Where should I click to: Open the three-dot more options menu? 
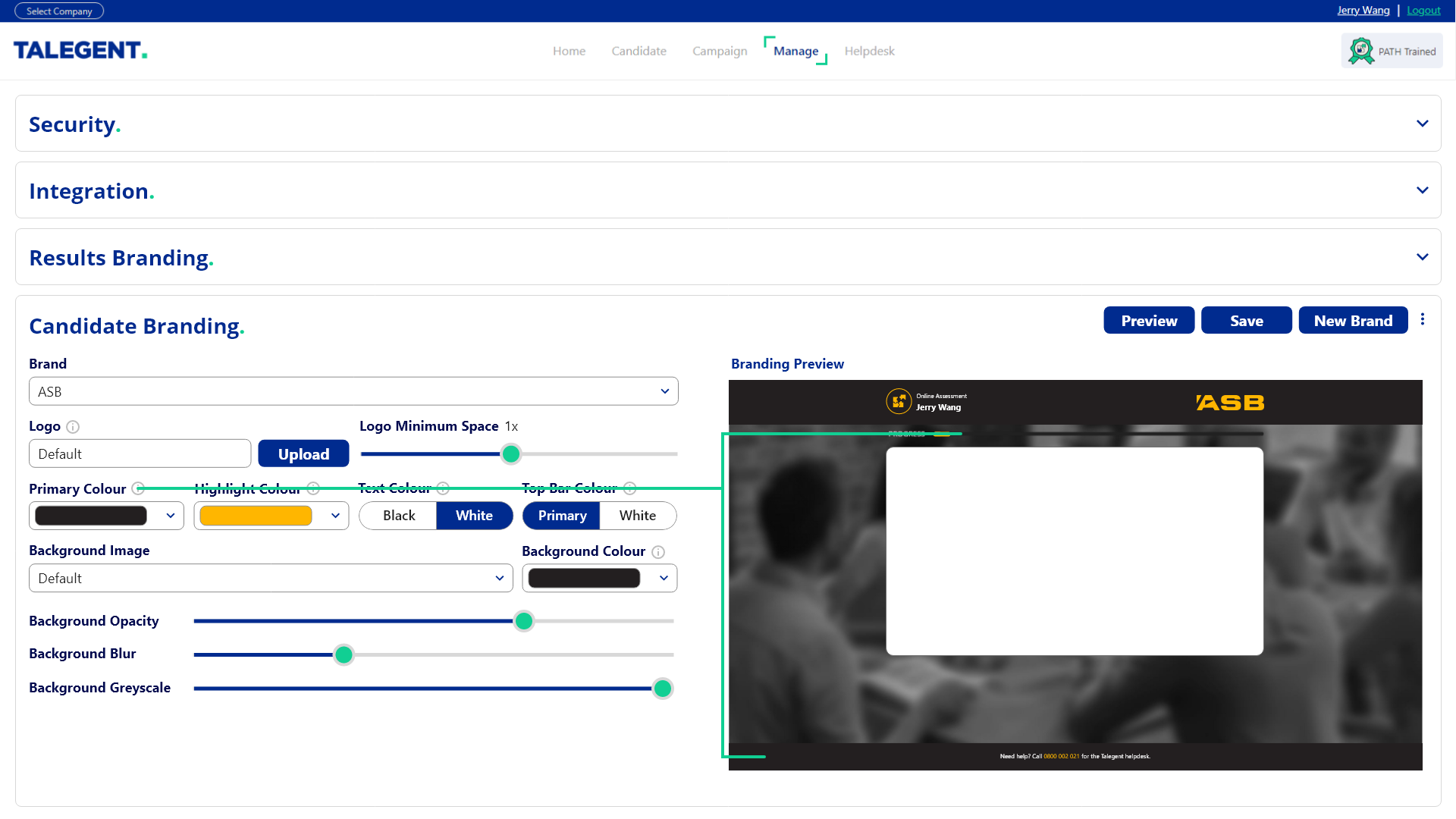[x=1423, y=319]
